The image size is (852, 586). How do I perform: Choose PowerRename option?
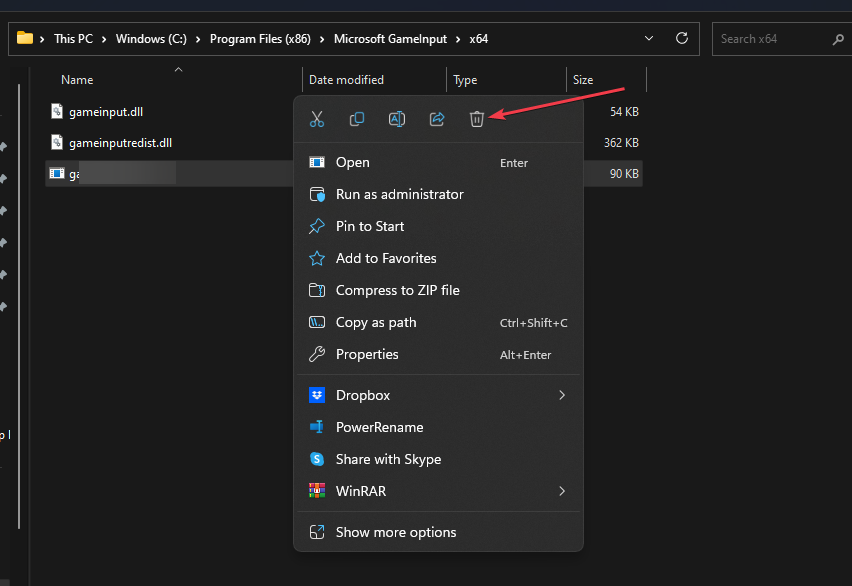(438, 427)
